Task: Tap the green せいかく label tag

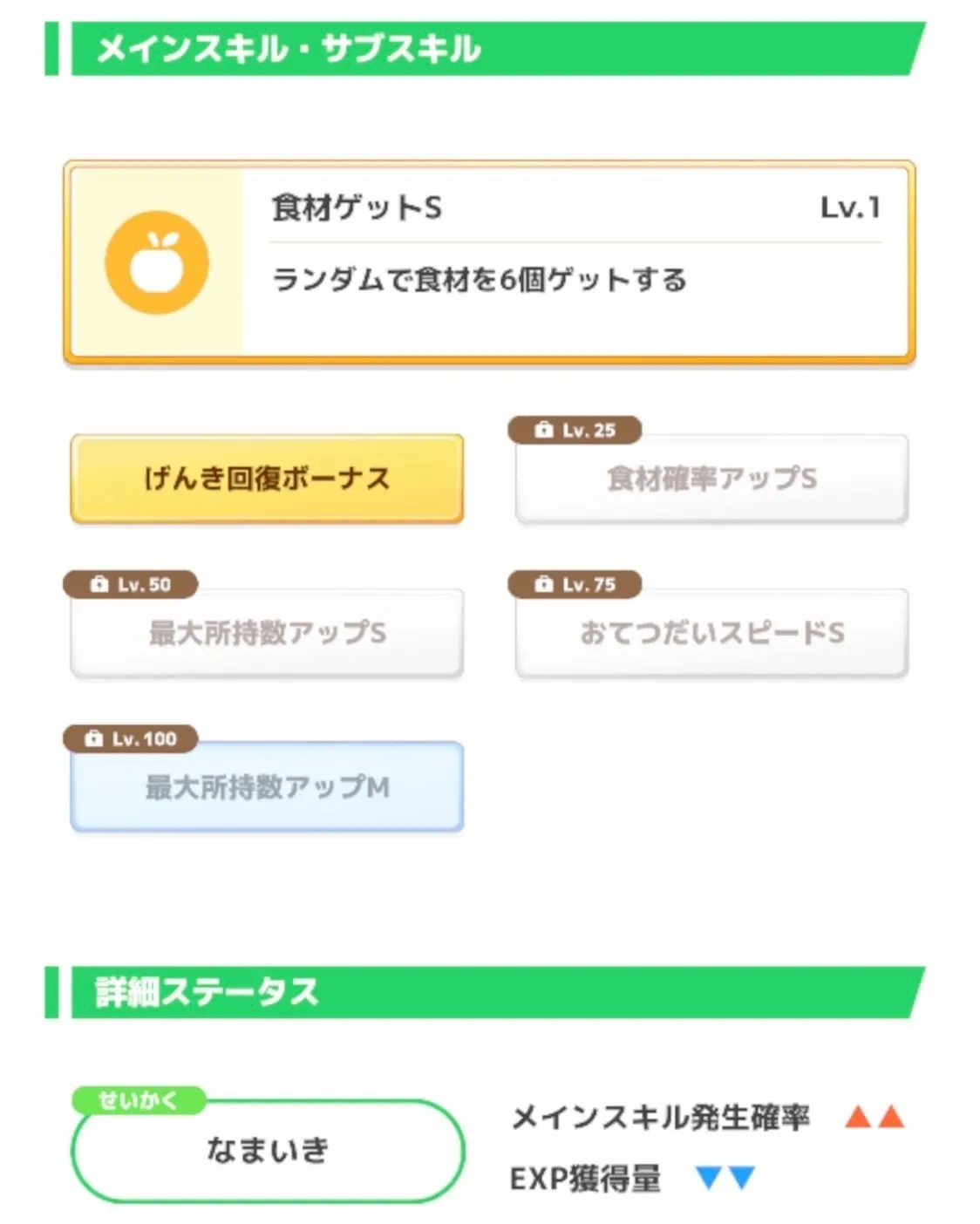Action: pyautogui.click(x=138, y=1100)
